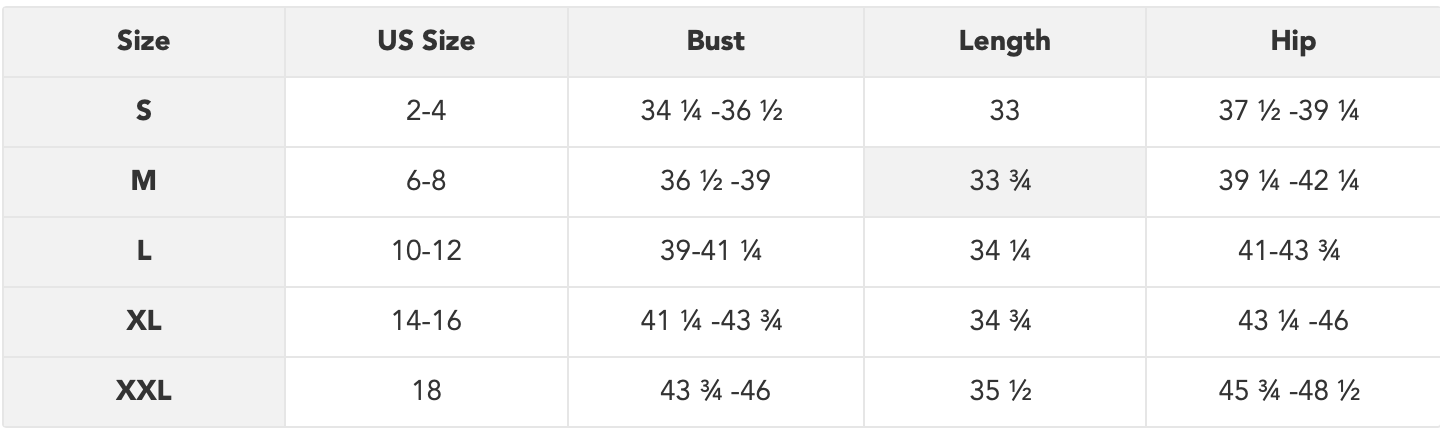This screenshot has width=1440, height=430.
Task: Click the Bust column header
Action: pos(715,41)
